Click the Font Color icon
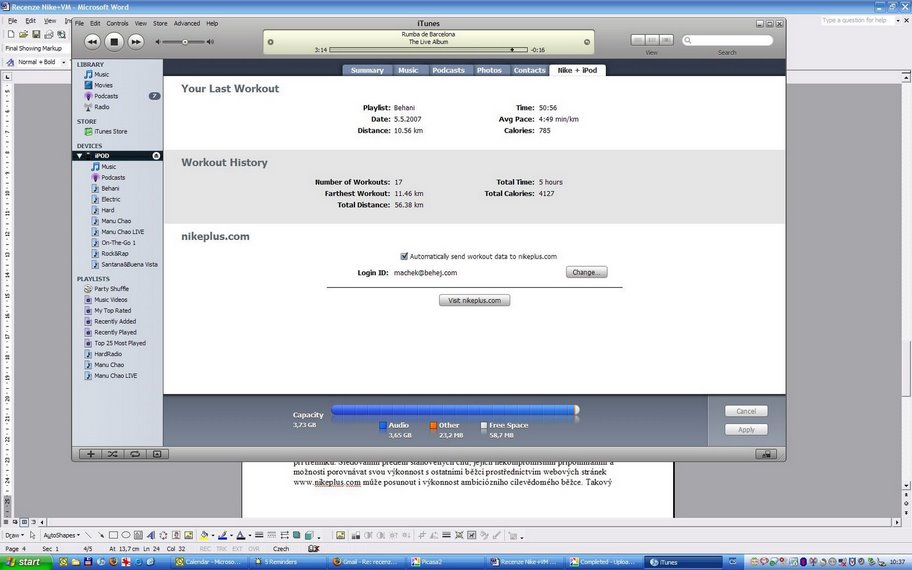This screenshot has height=570, width=912. [240, 535]
